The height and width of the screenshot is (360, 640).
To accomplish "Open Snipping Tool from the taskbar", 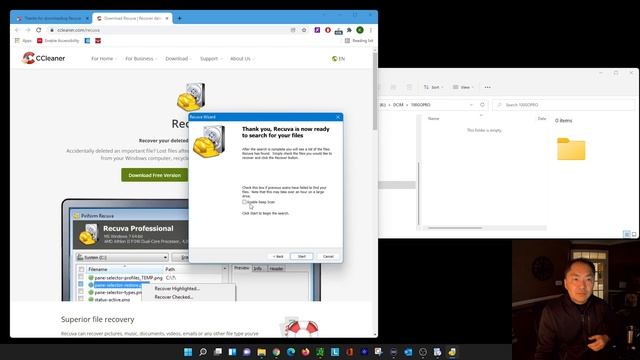I will pos(379,352).
